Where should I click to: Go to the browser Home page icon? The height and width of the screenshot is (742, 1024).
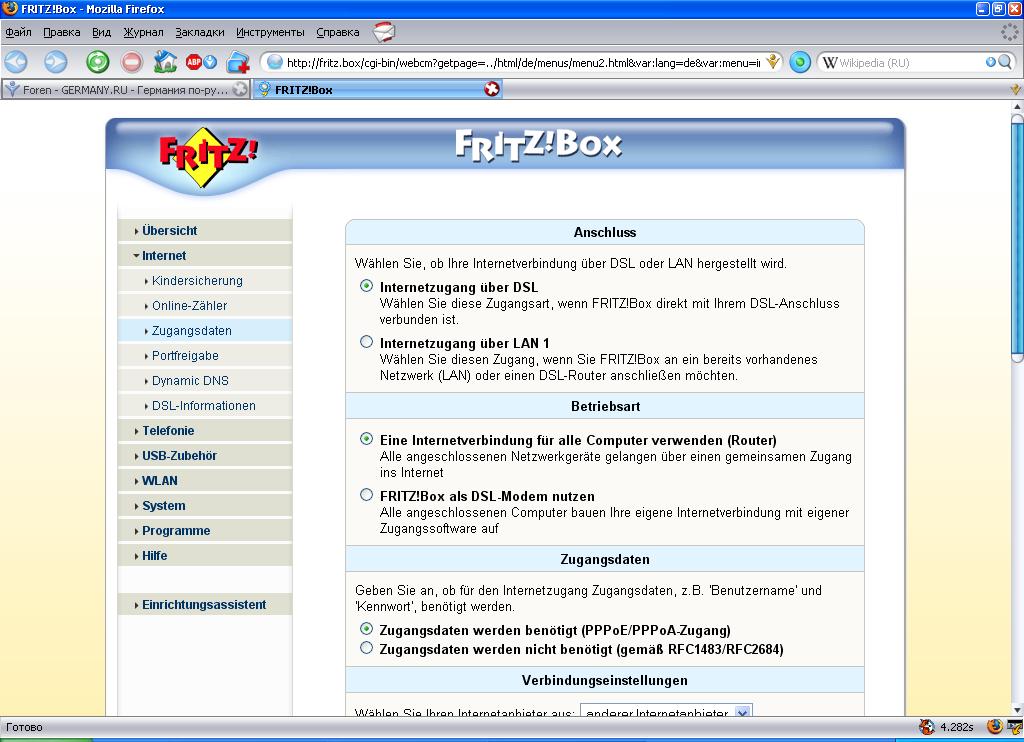[x=166, y=62]
